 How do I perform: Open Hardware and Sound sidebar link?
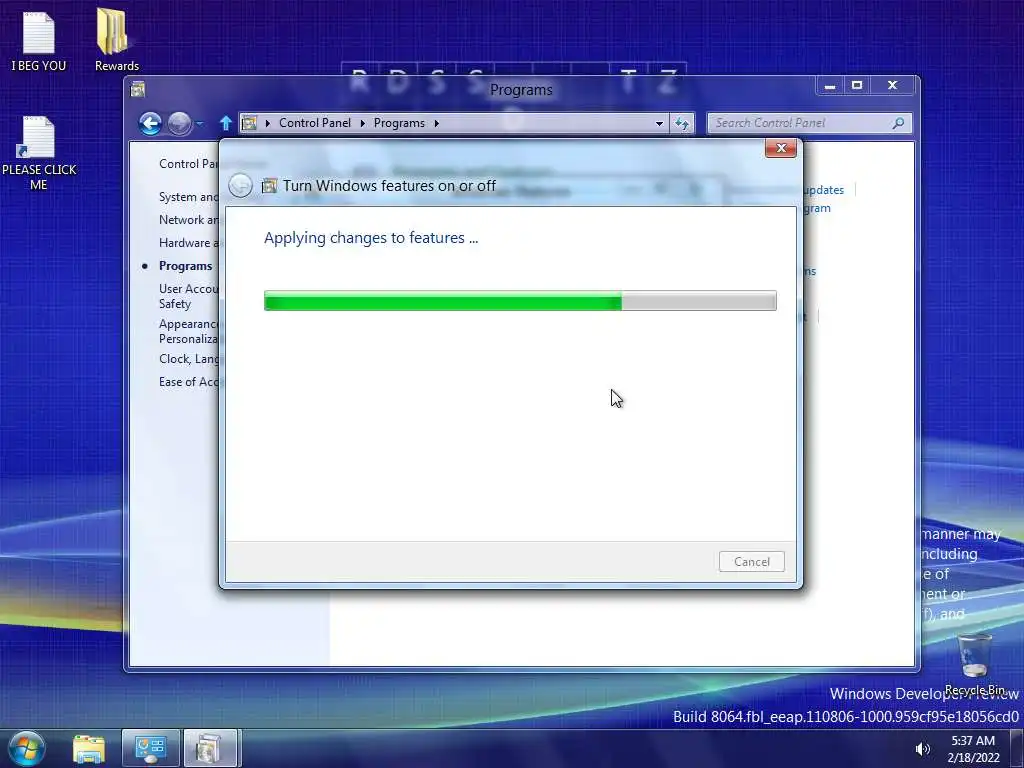pos(188,242)
